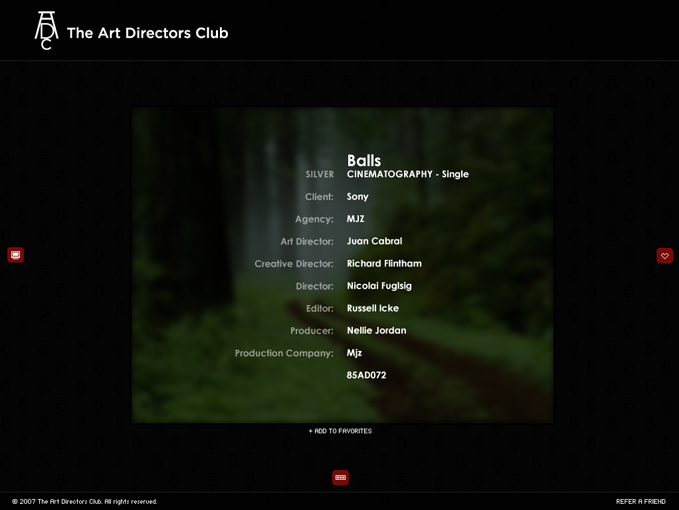Select the 'Balls' entry title
The height and width of the screenshot is (510, 679).
click(x=364, y=161)
